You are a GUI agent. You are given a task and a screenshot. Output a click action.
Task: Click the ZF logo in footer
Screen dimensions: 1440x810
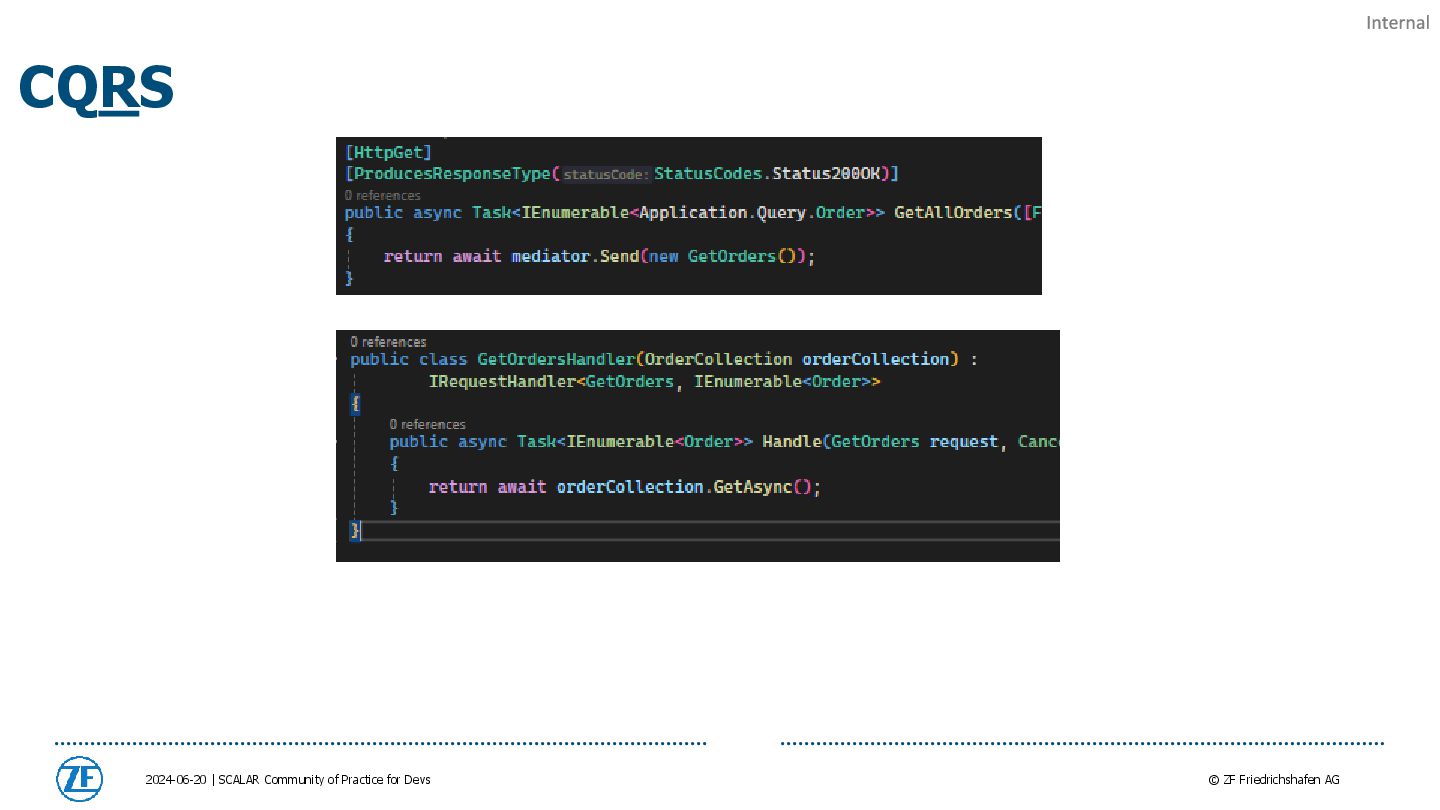(x=79, y=779)
